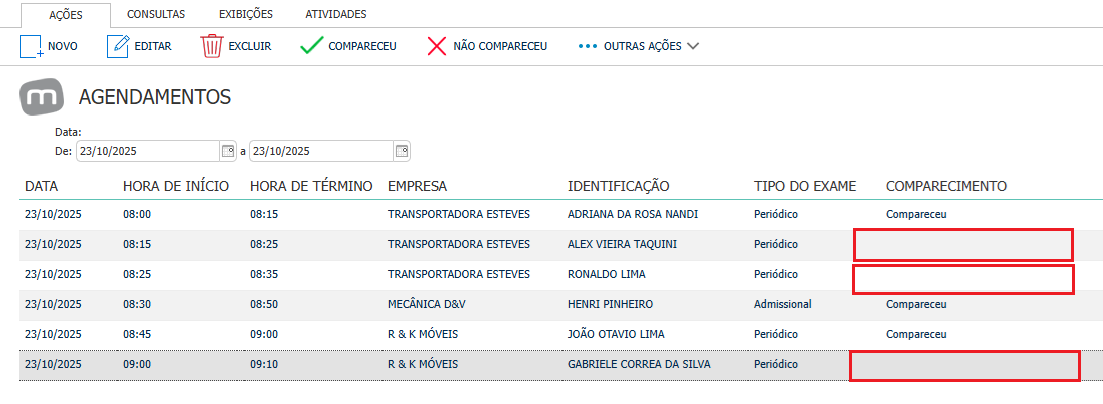The image size is (1103, 404).
Task: Sort by the COMPARECIMENTO column header
Action: [x=946, y=187]
